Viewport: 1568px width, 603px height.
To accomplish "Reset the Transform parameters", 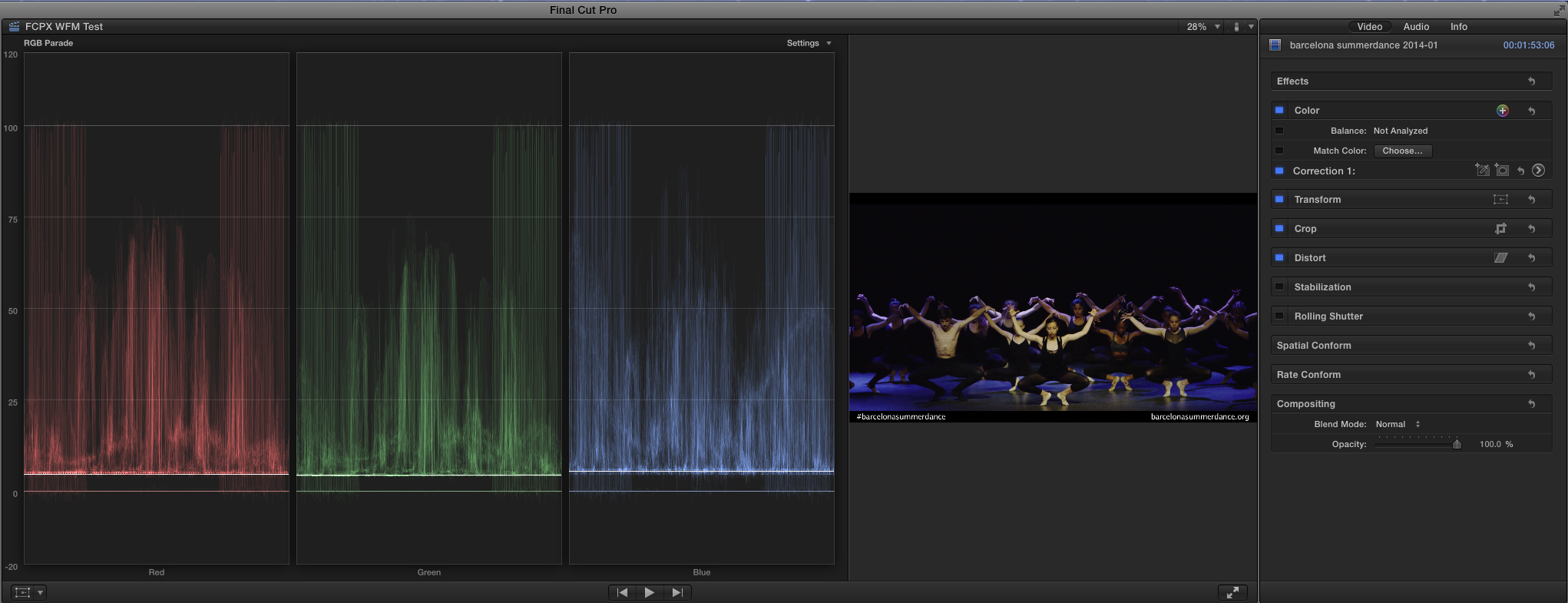I will [1531, 200].
